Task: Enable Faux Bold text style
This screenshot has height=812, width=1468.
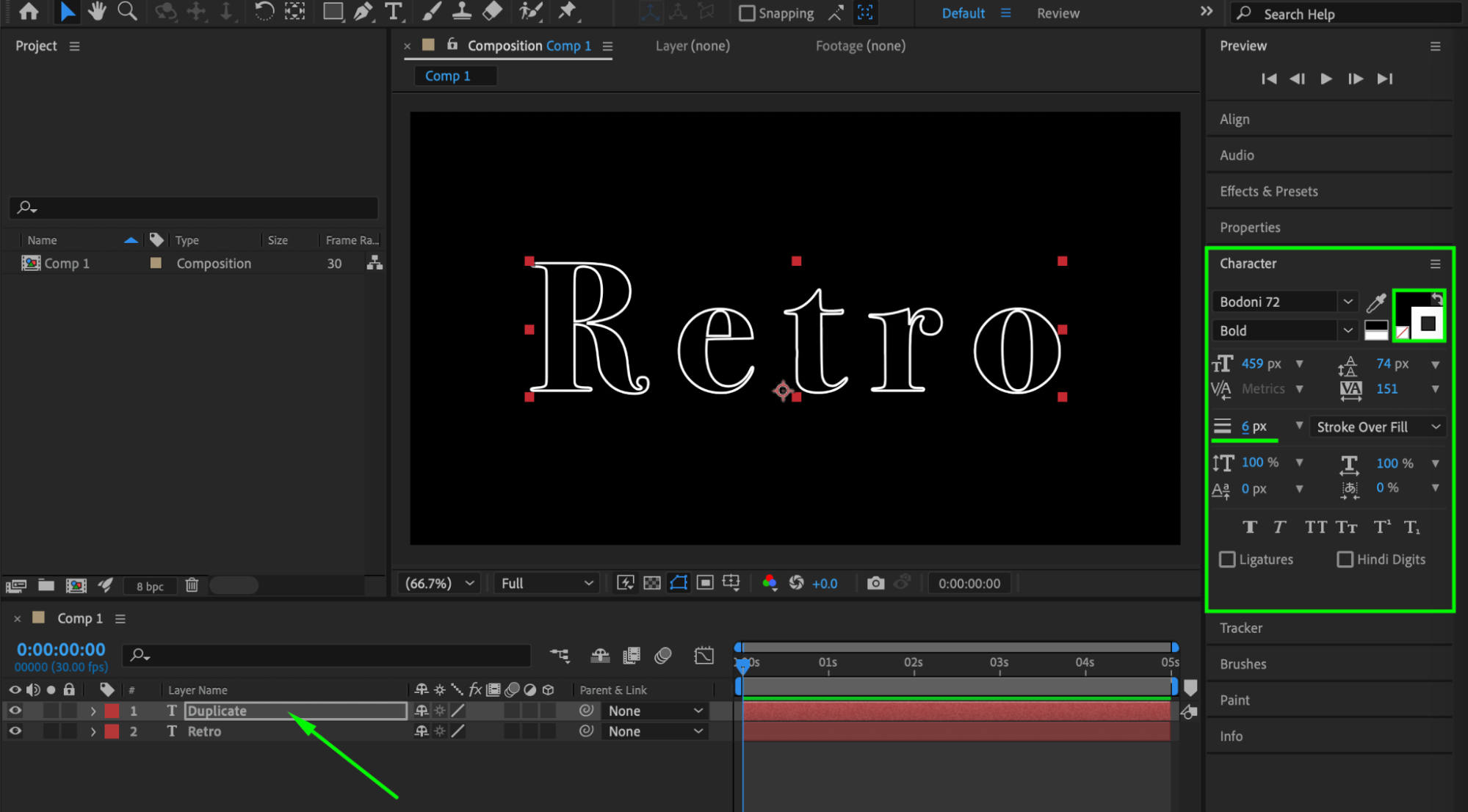Action: [1250, 526]
